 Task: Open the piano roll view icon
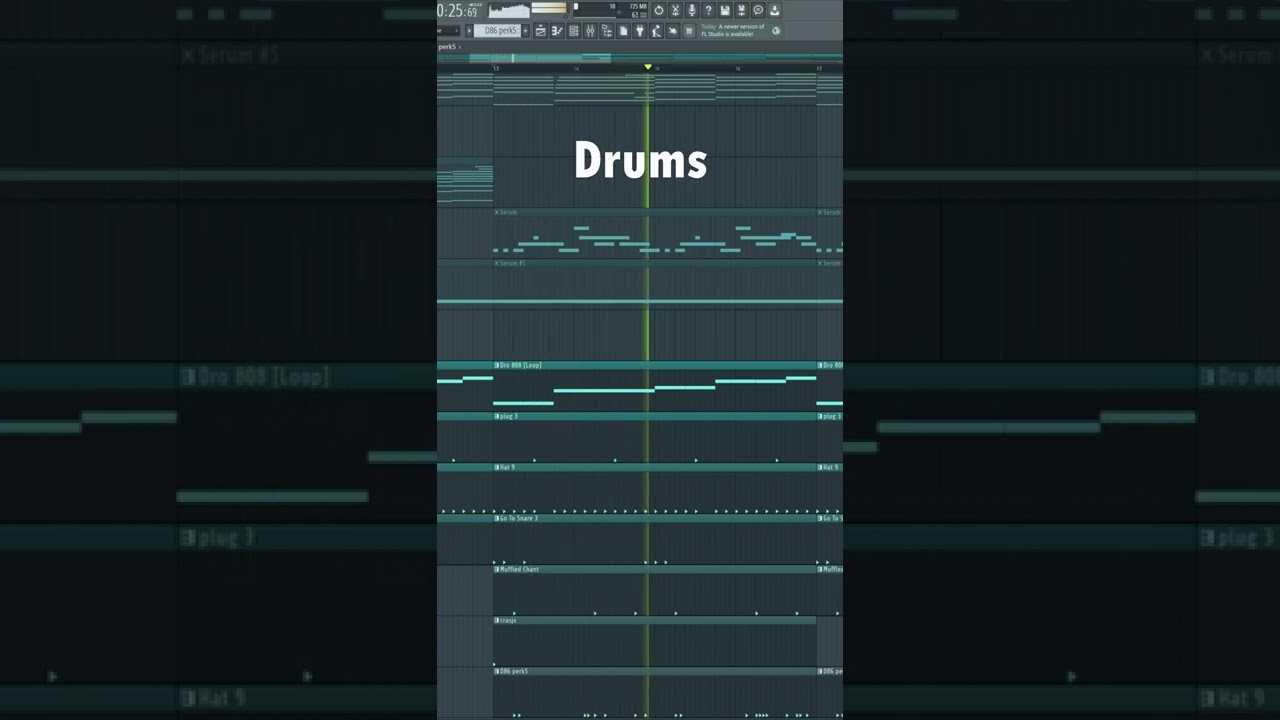(557, 31)
